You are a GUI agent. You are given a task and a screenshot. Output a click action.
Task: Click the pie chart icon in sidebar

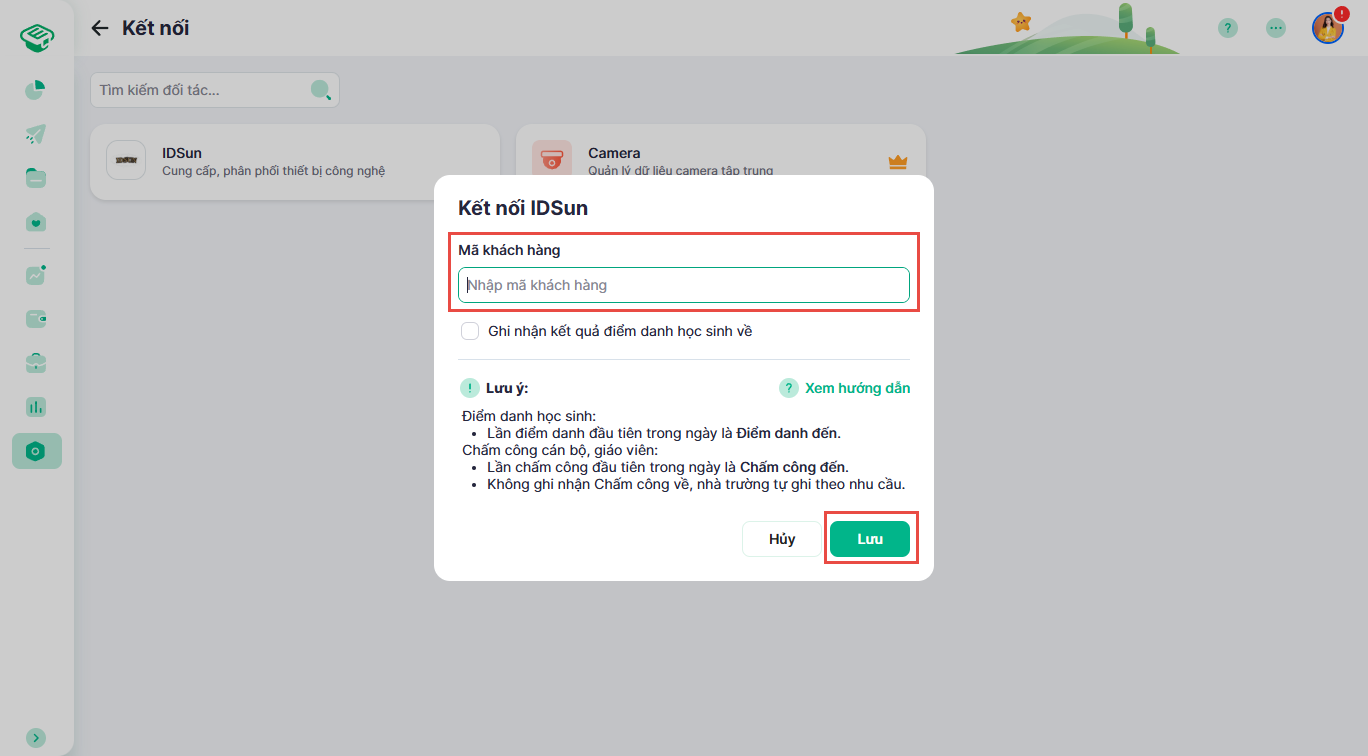point(36,90)
